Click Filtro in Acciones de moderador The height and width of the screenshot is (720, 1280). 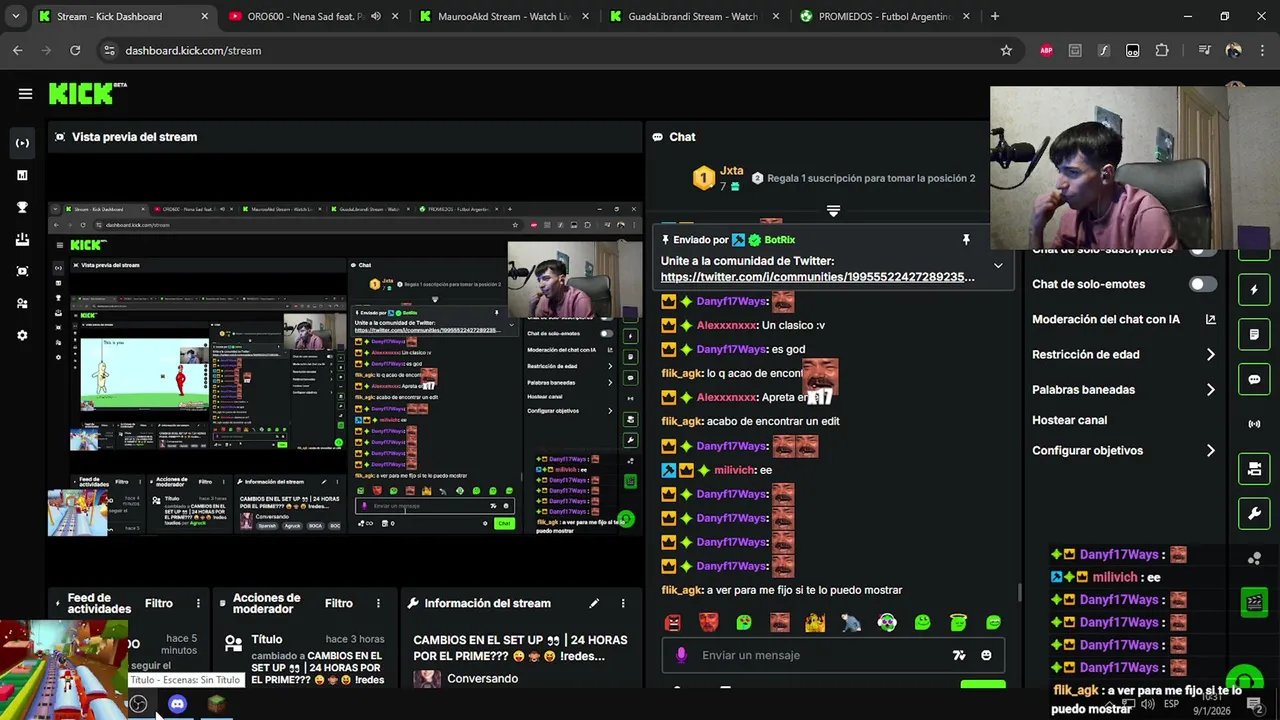click(x=338, y=603)
